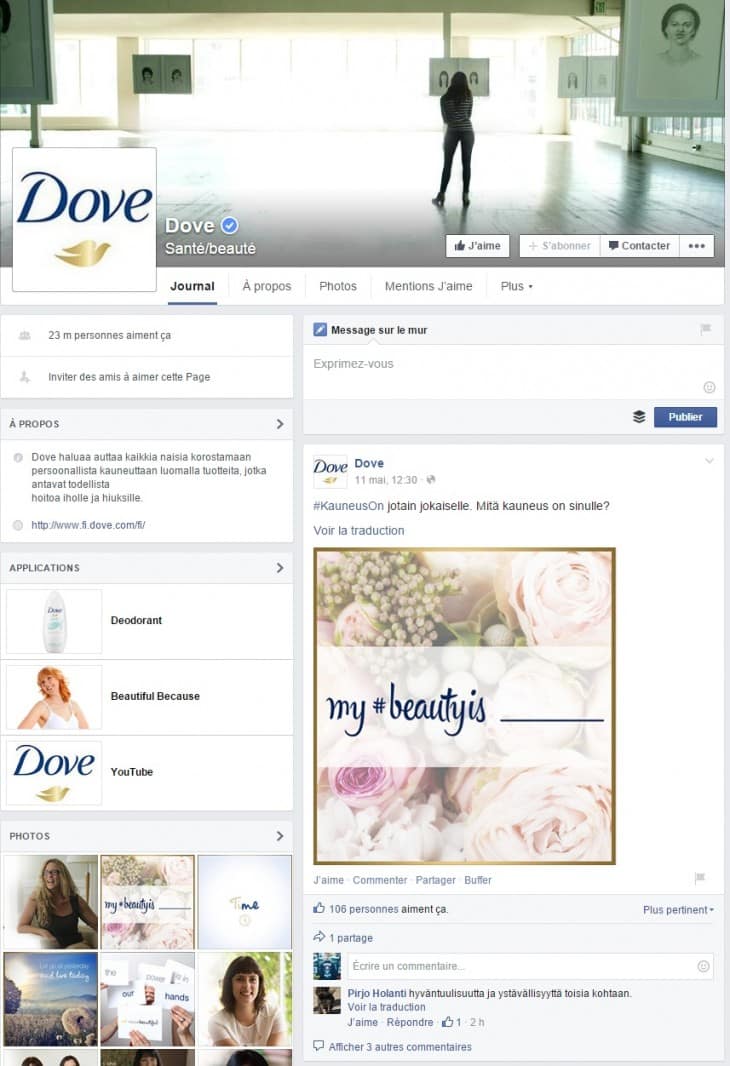Click the user avatar beside comment field

[x=327, y=966]
